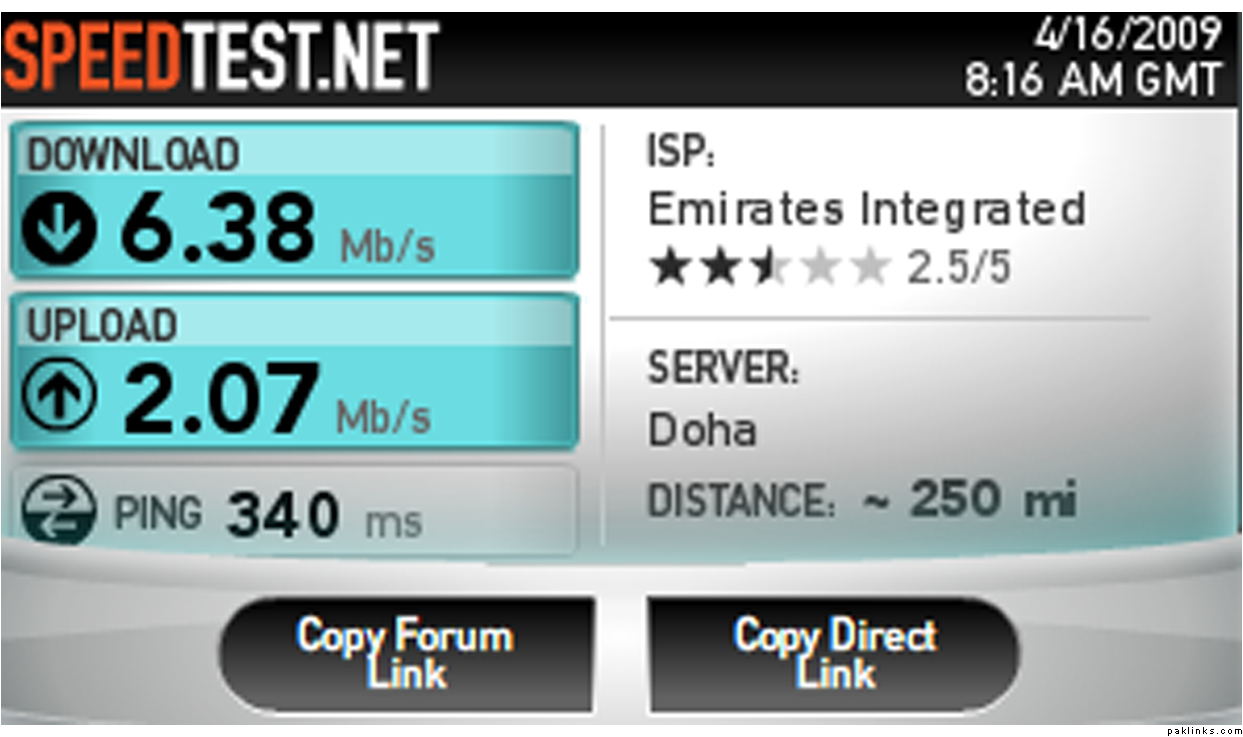Click the Copy Forum Link button
Screen dimensions: 1243x737
(x=405, y=654)
